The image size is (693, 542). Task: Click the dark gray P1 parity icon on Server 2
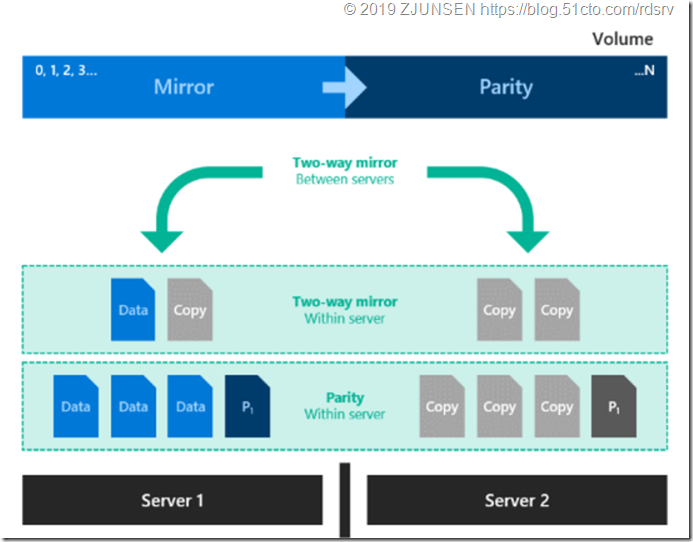(614, 406)
